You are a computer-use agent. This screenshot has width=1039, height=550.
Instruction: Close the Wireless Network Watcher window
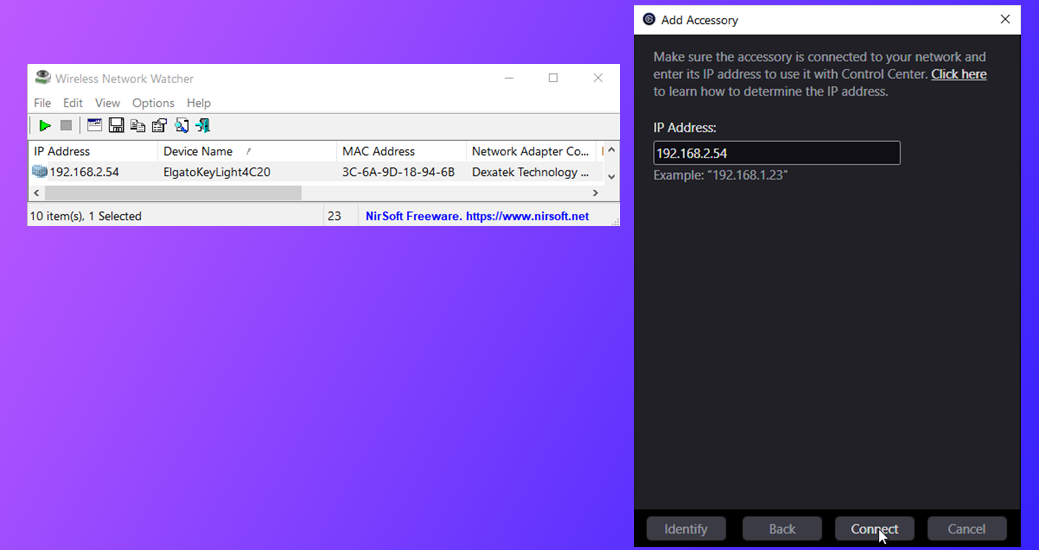(598, 78)
